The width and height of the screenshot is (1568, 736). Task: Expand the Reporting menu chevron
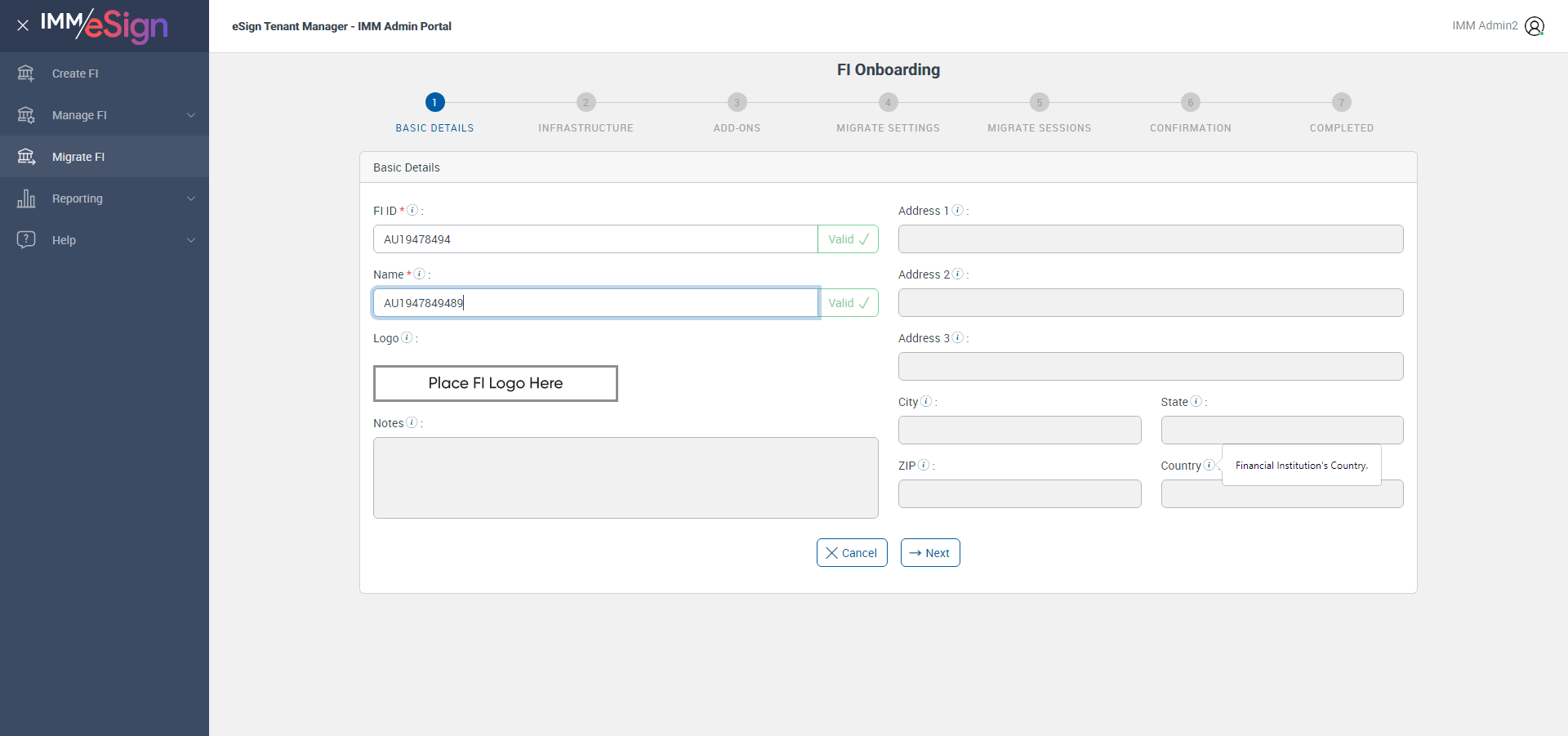tap(191, 198)
